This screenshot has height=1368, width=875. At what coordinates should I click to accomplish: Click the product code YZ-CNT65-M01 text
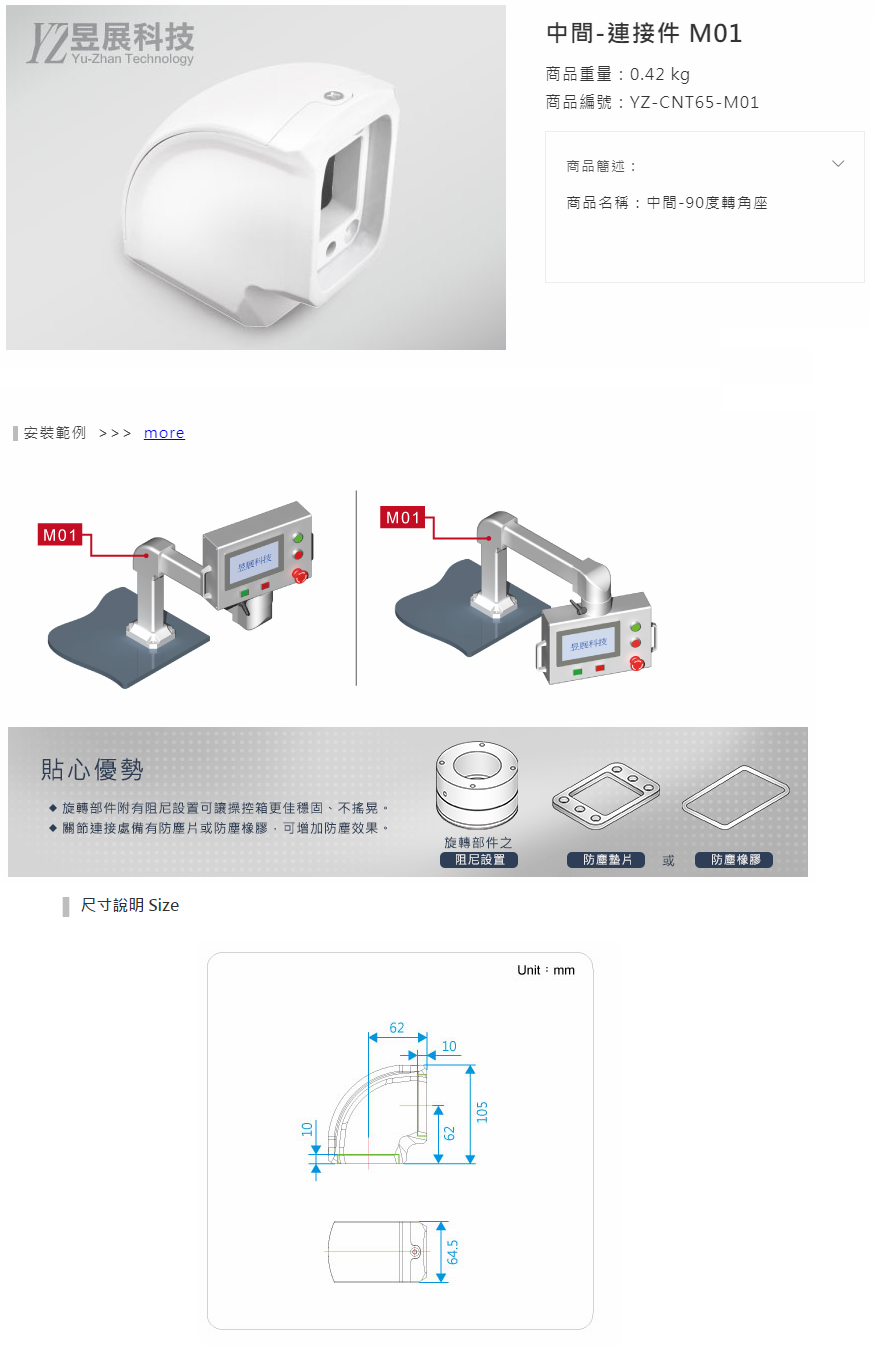(694, 102)
